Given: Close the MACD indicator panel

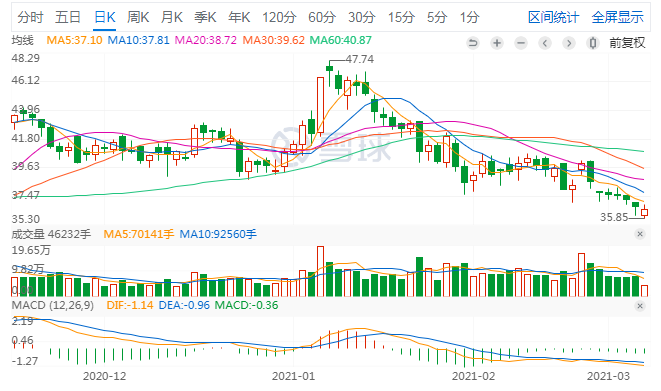Looking at the screenshot, I should tap(640, 306).
